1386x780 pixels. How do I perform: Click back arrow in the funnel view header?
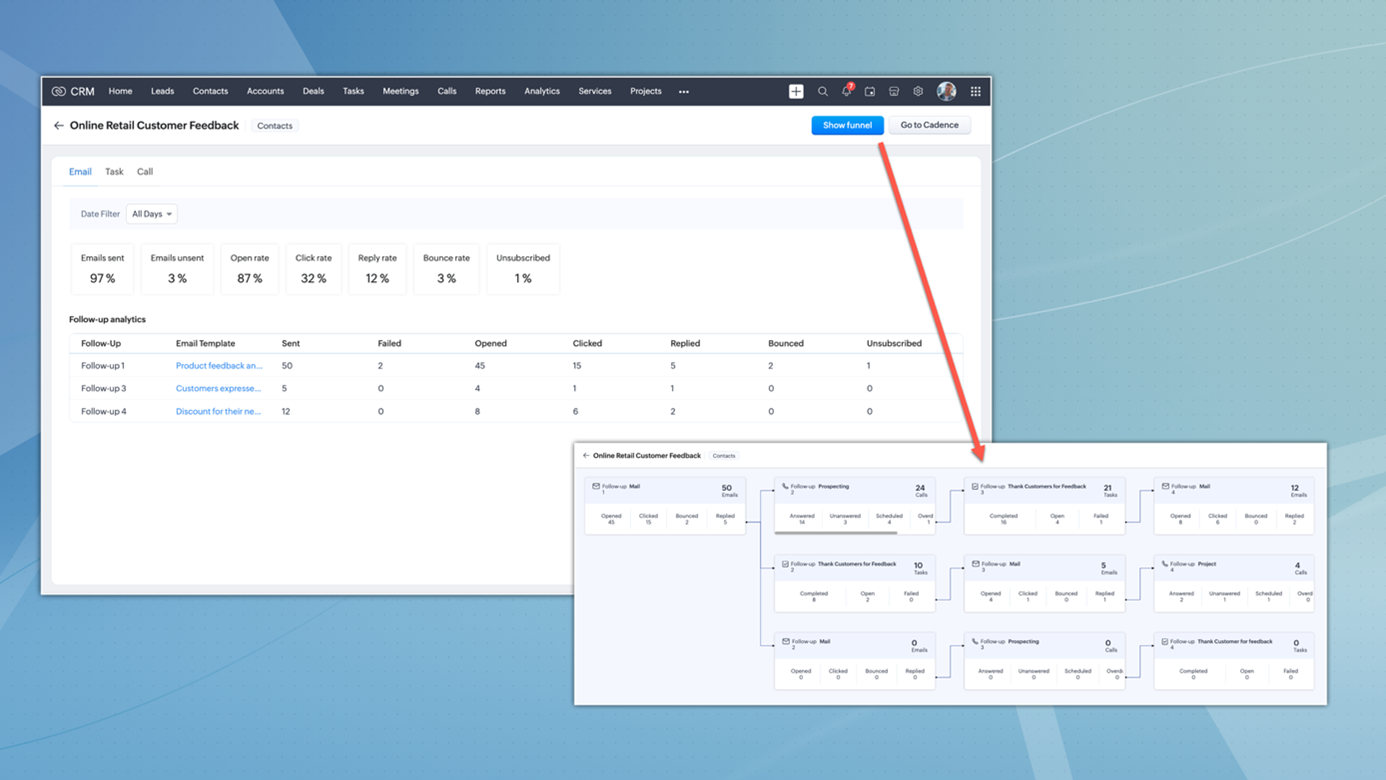[x=586, y=456]
